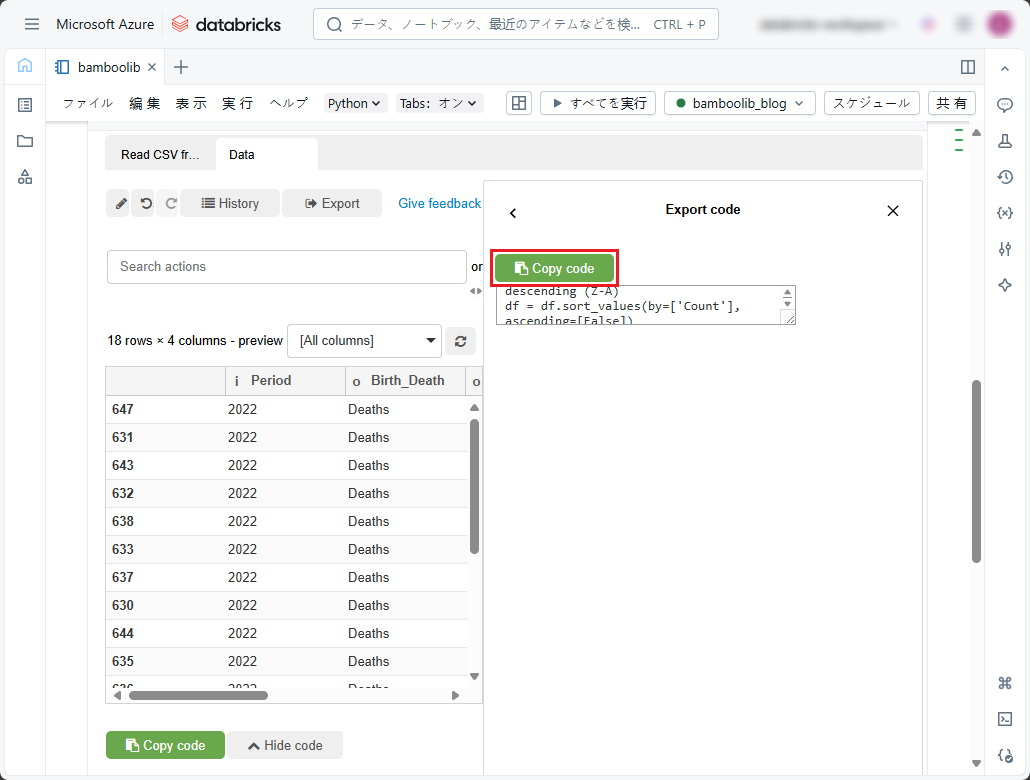Open the Assistant sparkle icon
The height and width of the screenshot is (780, 1030).
[1005, 285]
